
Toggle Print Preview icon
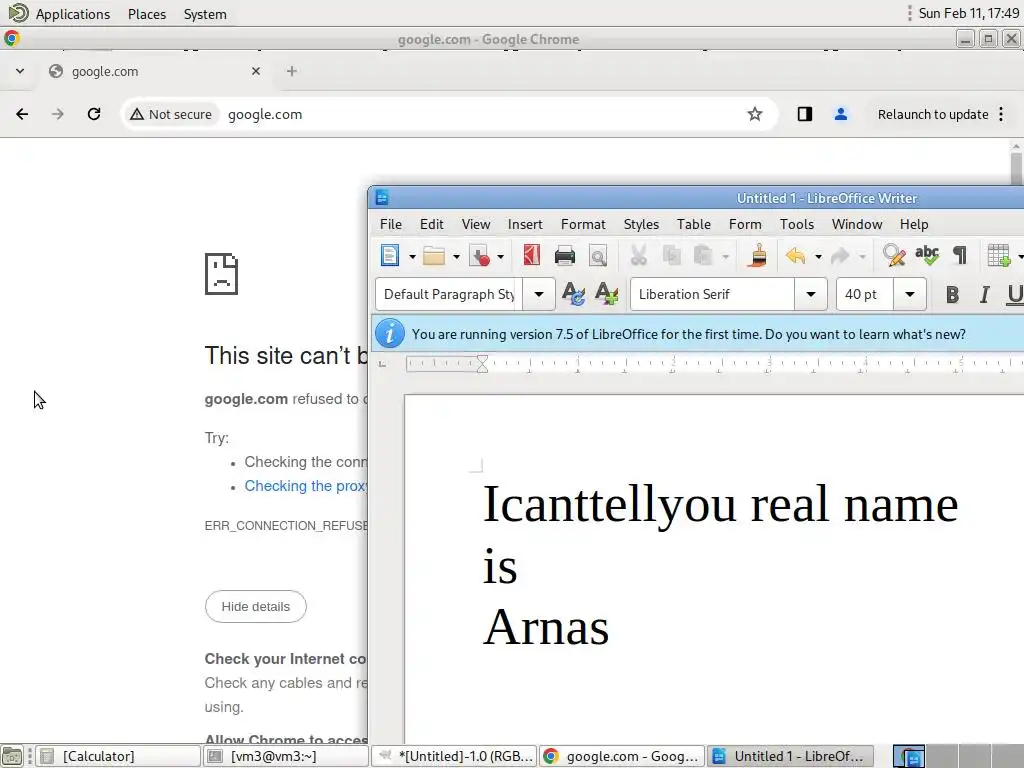(x=598, y=255)
